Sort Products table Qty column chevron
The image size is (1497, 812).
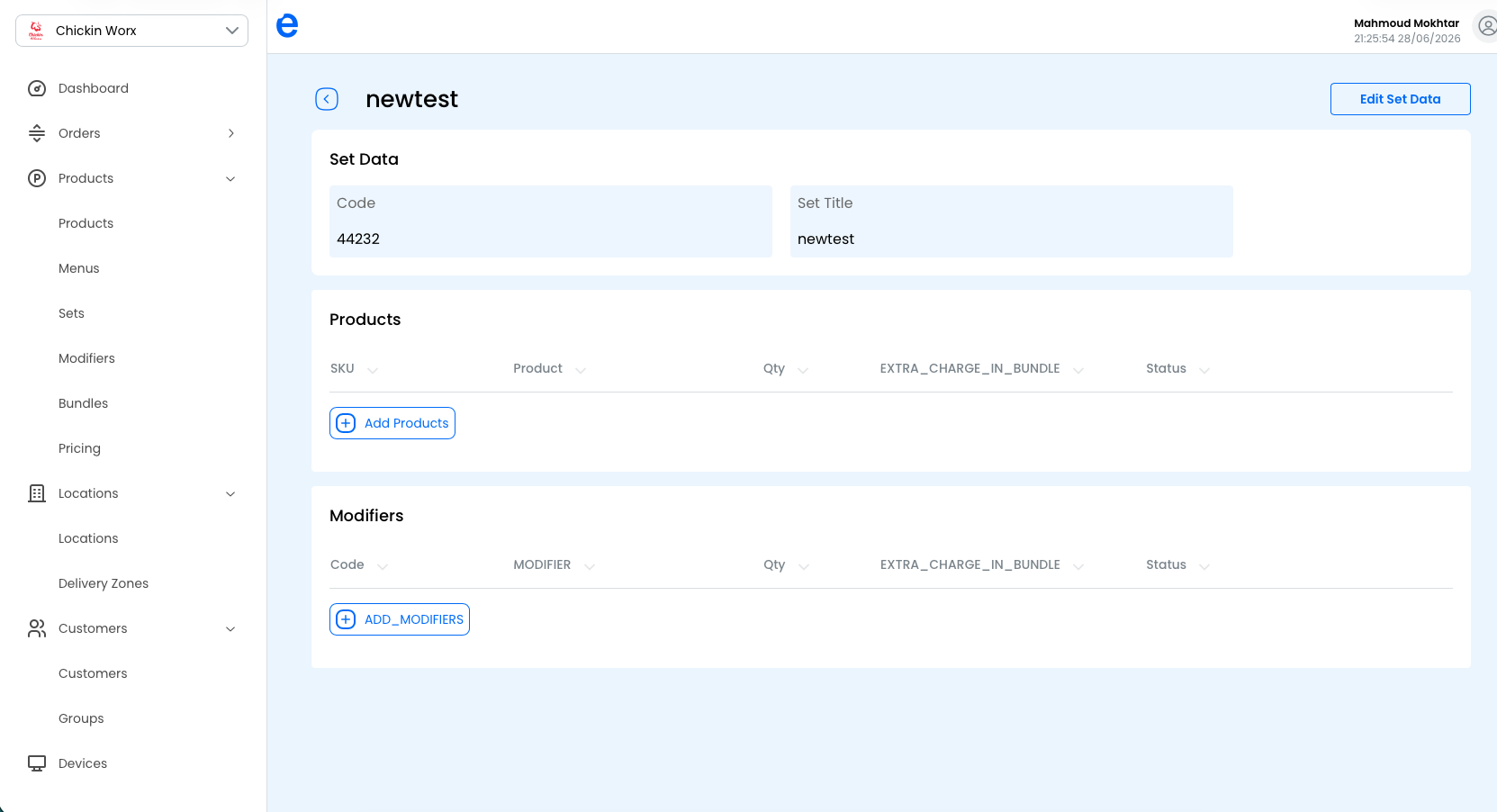point(803,370)
